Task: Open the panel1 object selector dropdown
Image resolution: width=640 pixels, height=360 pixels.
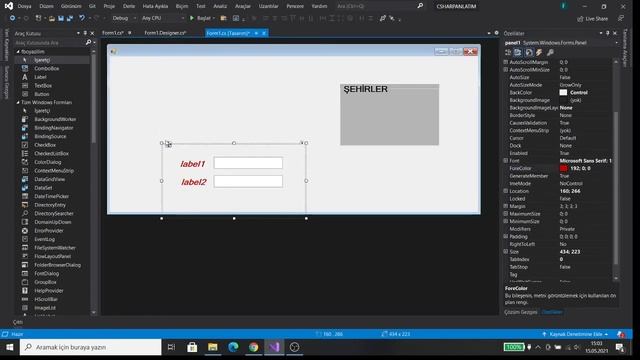Action: [x=616, y=42]
